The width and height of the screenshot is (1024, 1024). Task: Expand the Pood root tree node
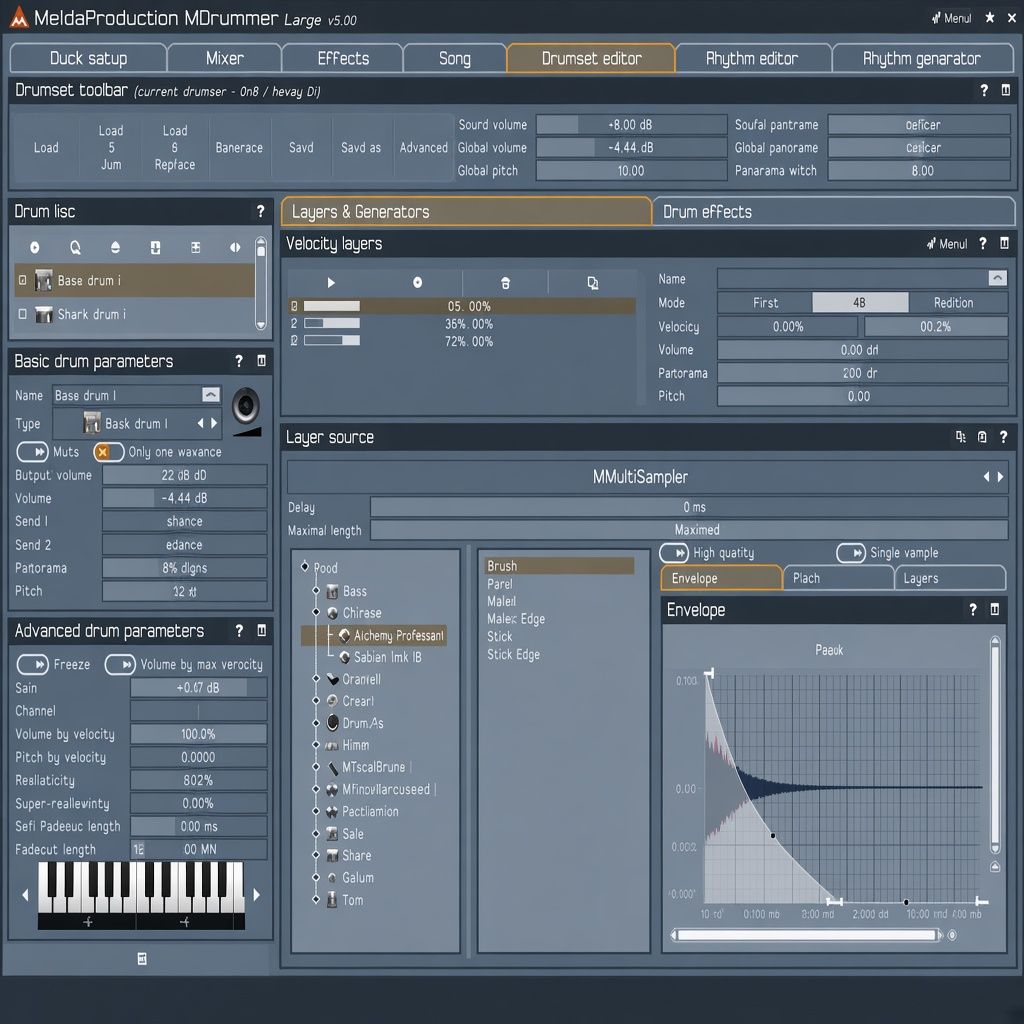tap(305, 566)
